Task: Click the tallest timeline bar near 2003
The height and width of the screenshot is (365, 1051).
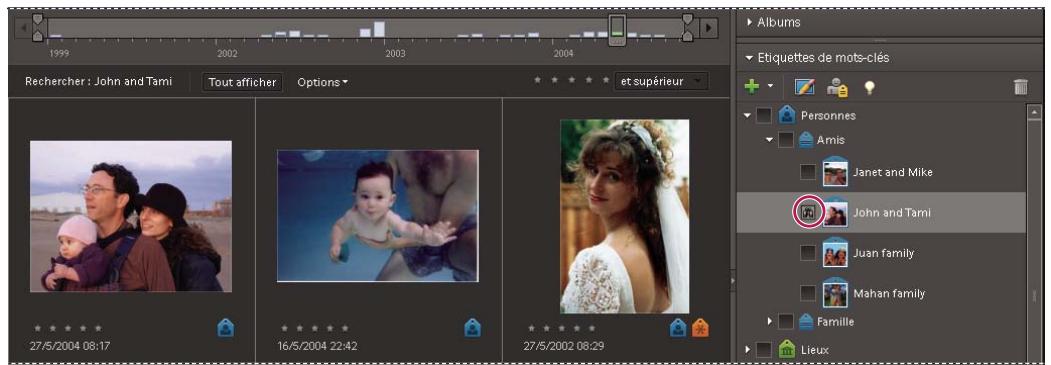Action: click(379, 29)
